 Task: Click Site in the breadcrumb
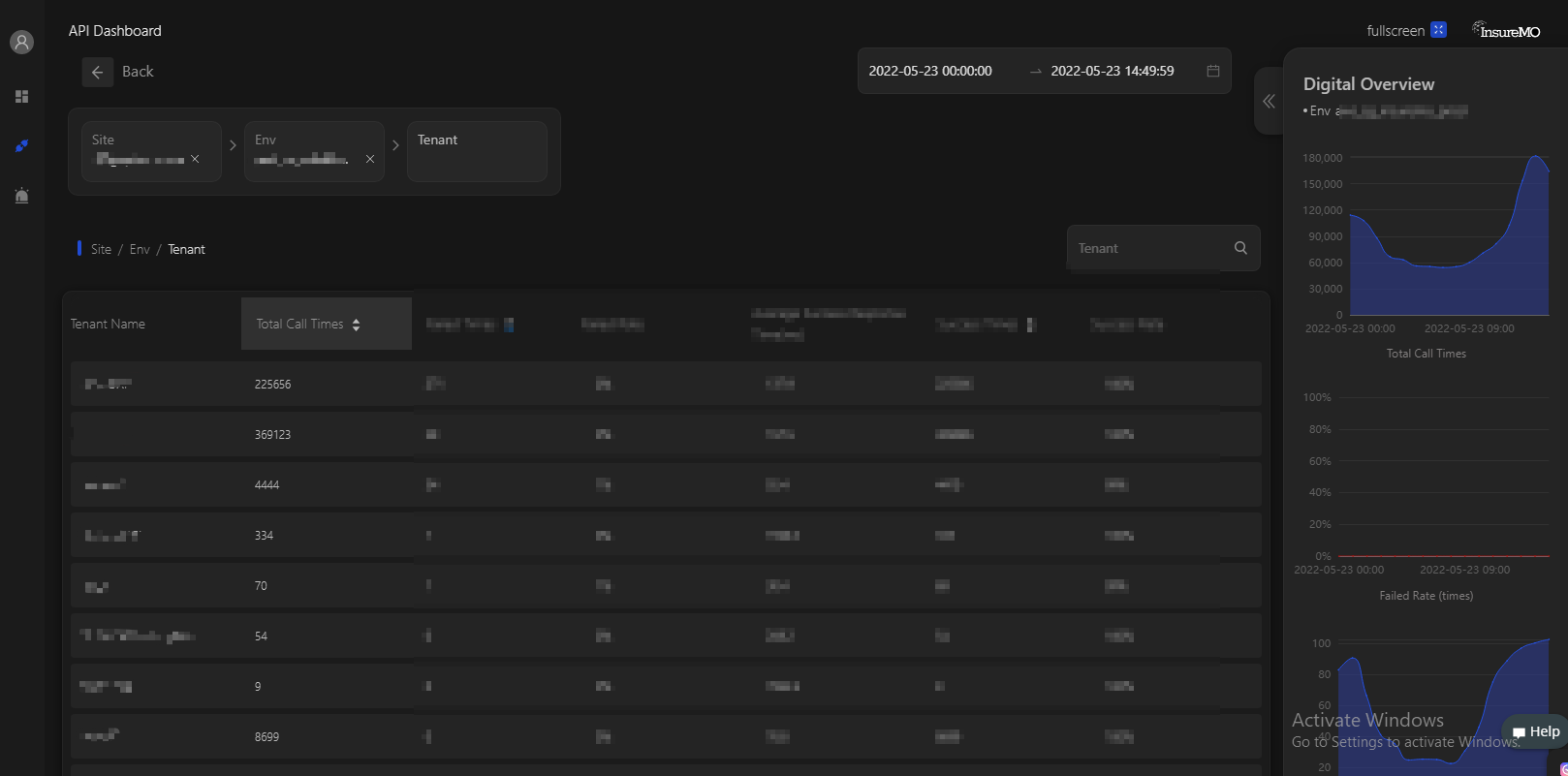(x=101, y=249)
